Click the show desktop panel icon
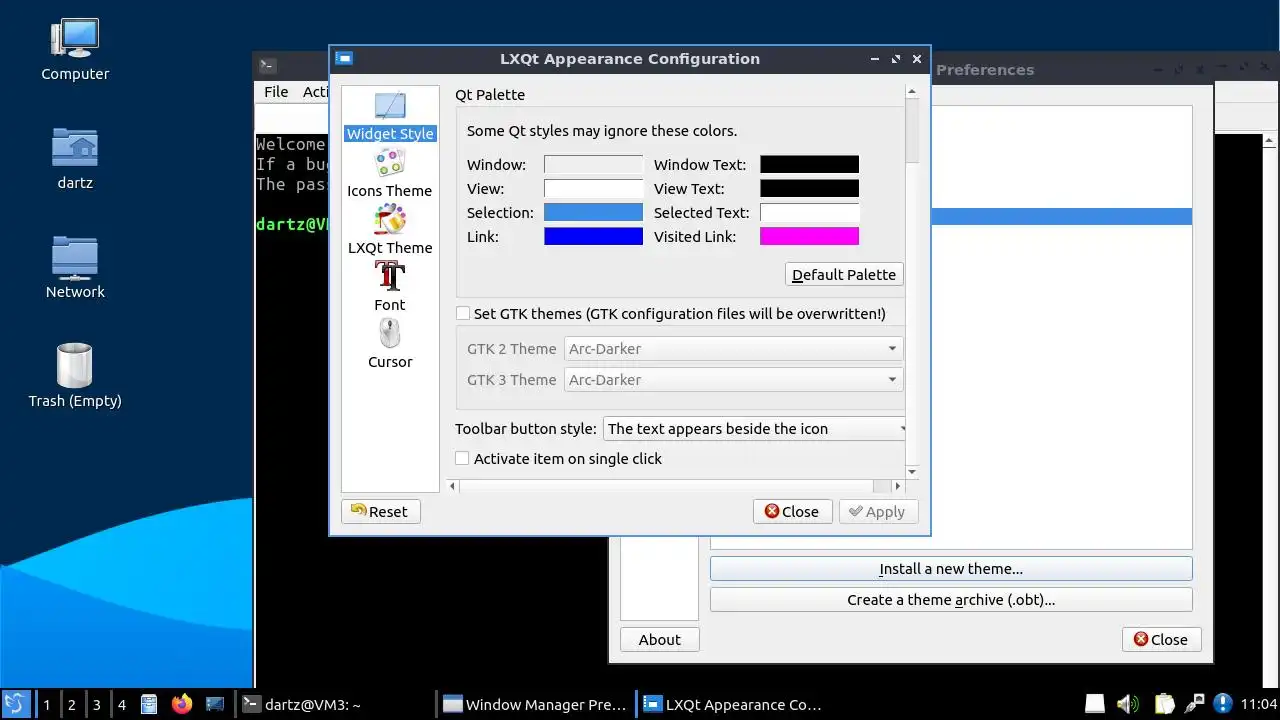Viewport: 1280px width, 720px height. coord(214,704)
